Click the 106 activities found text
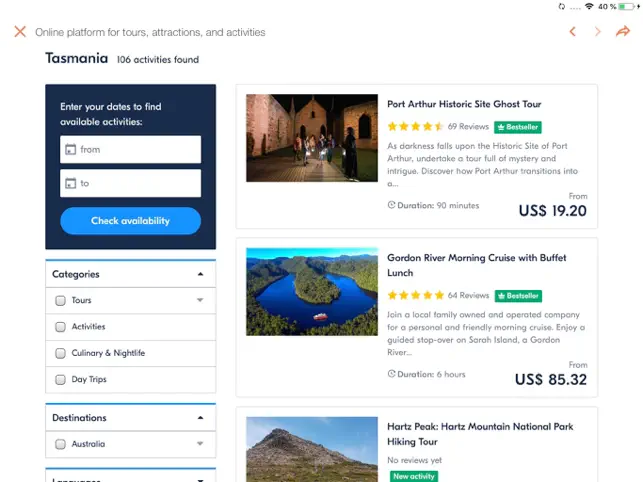The image size is (643, 482). [158, 59]
